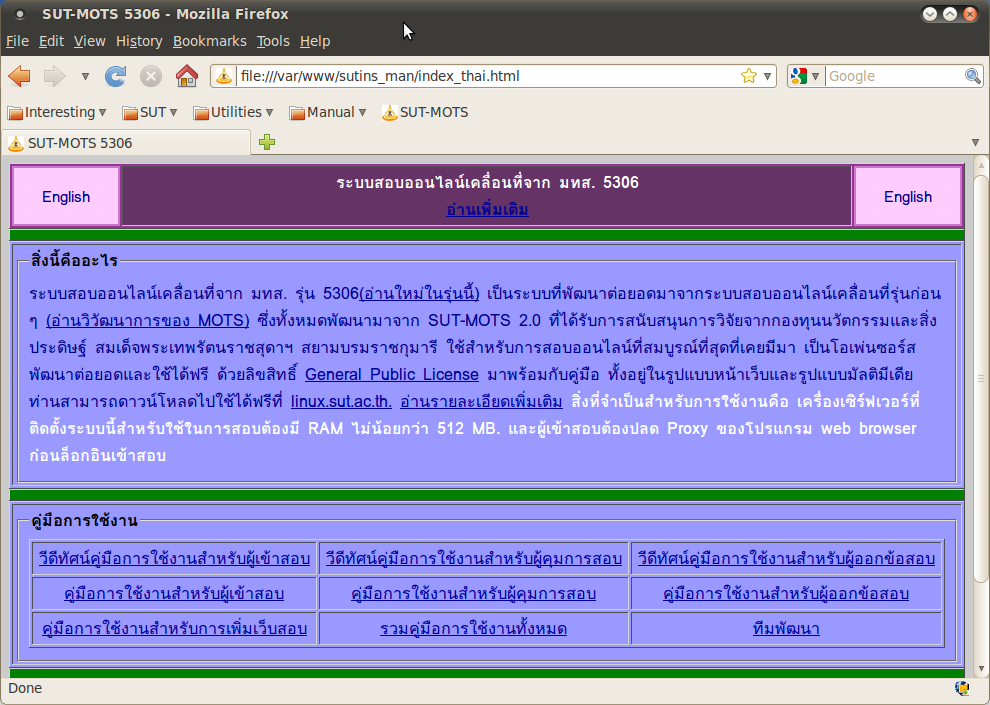Click the scrollbar up arrow
This screenshot has width=990, height=705.
click(981, 166)
